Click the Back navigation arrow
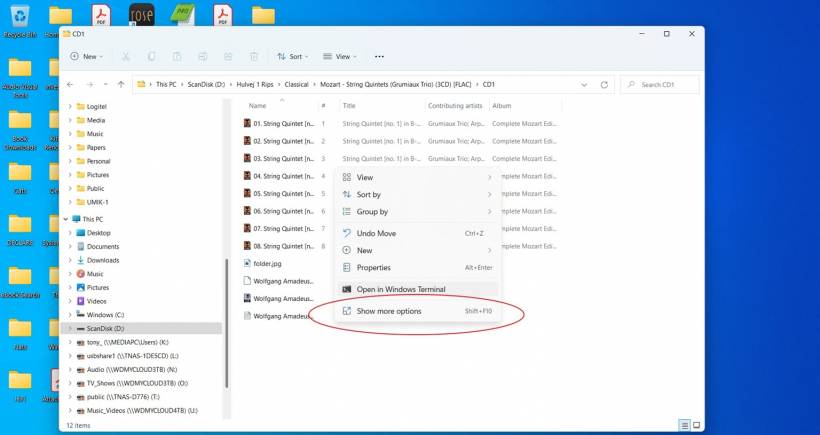 click(x=70, y=84)
